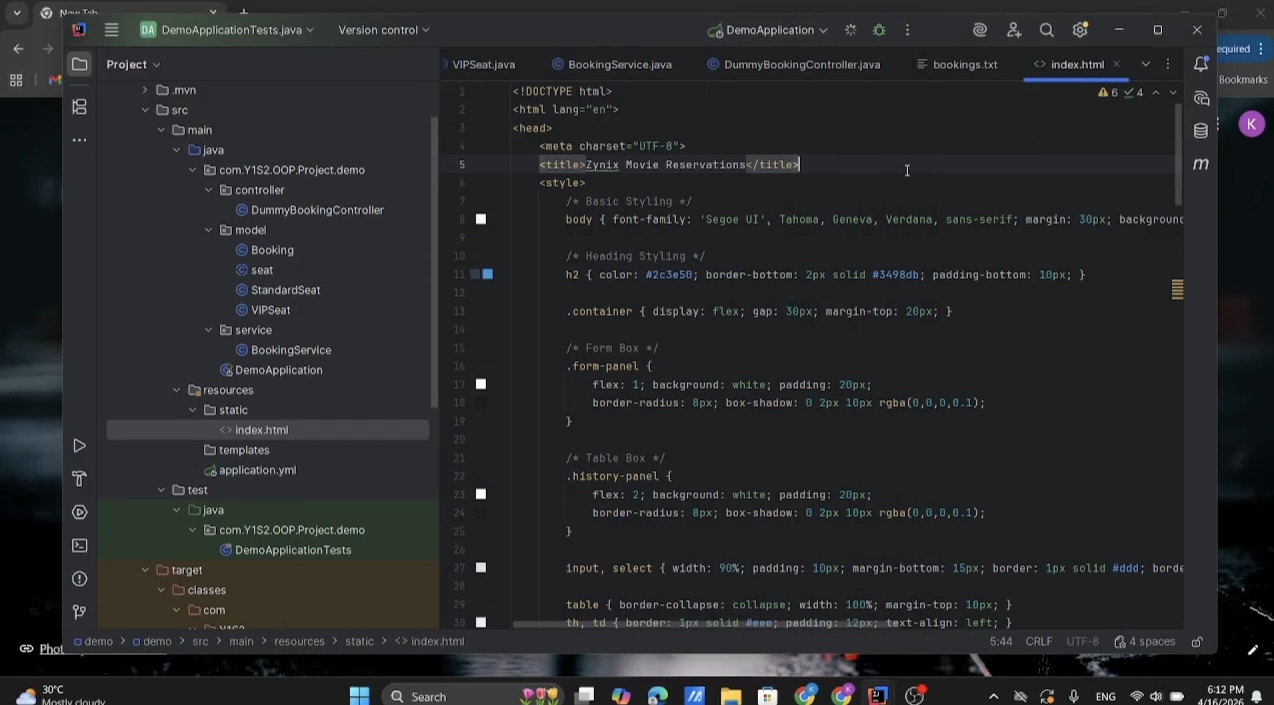1274x705 pixels.
Task: Click the 6 warnings indicator
Action: click(x=1110, y=92)
